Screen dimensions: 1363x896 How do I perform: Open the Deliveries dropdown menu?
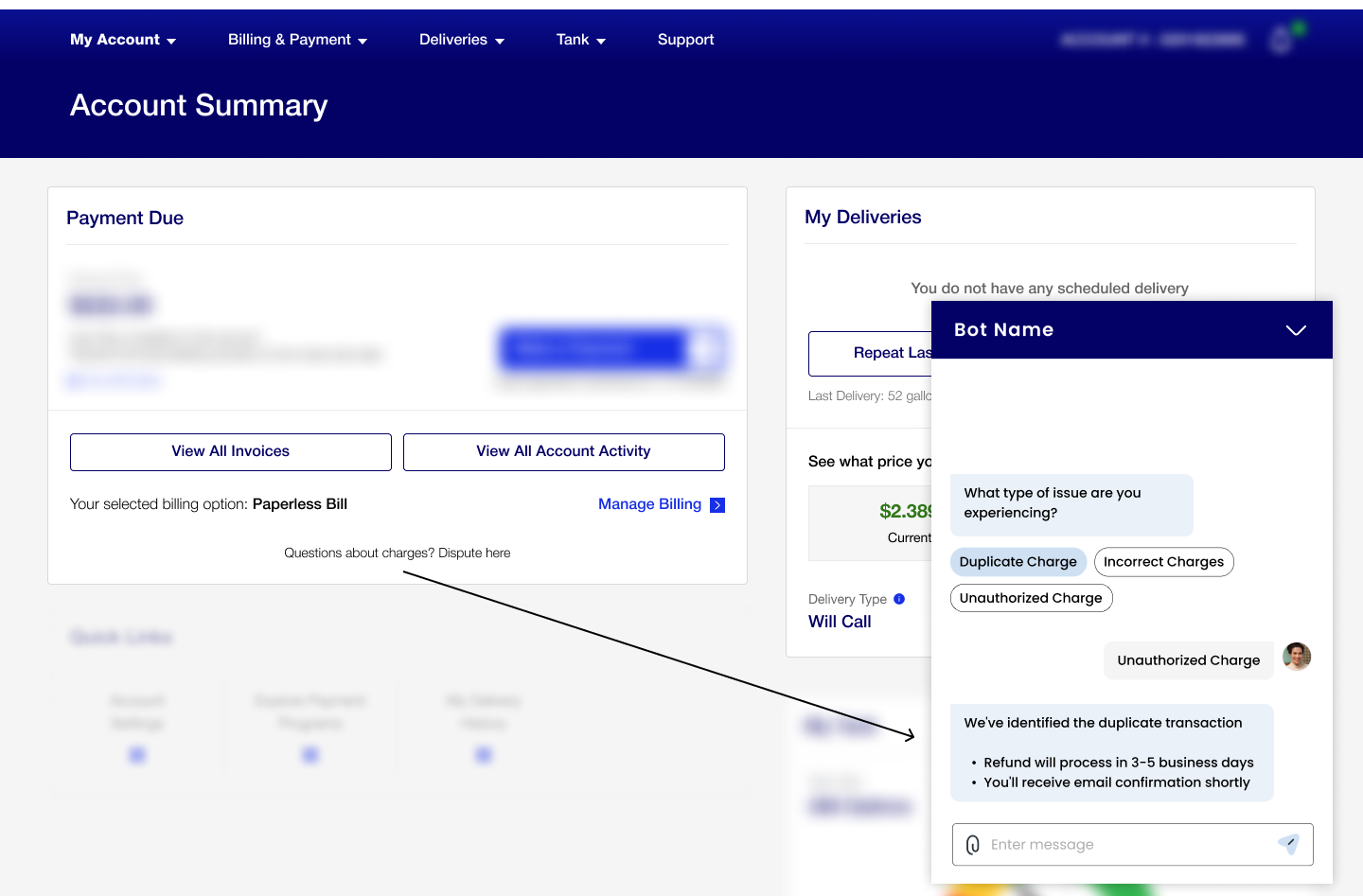tap(462, 40)
